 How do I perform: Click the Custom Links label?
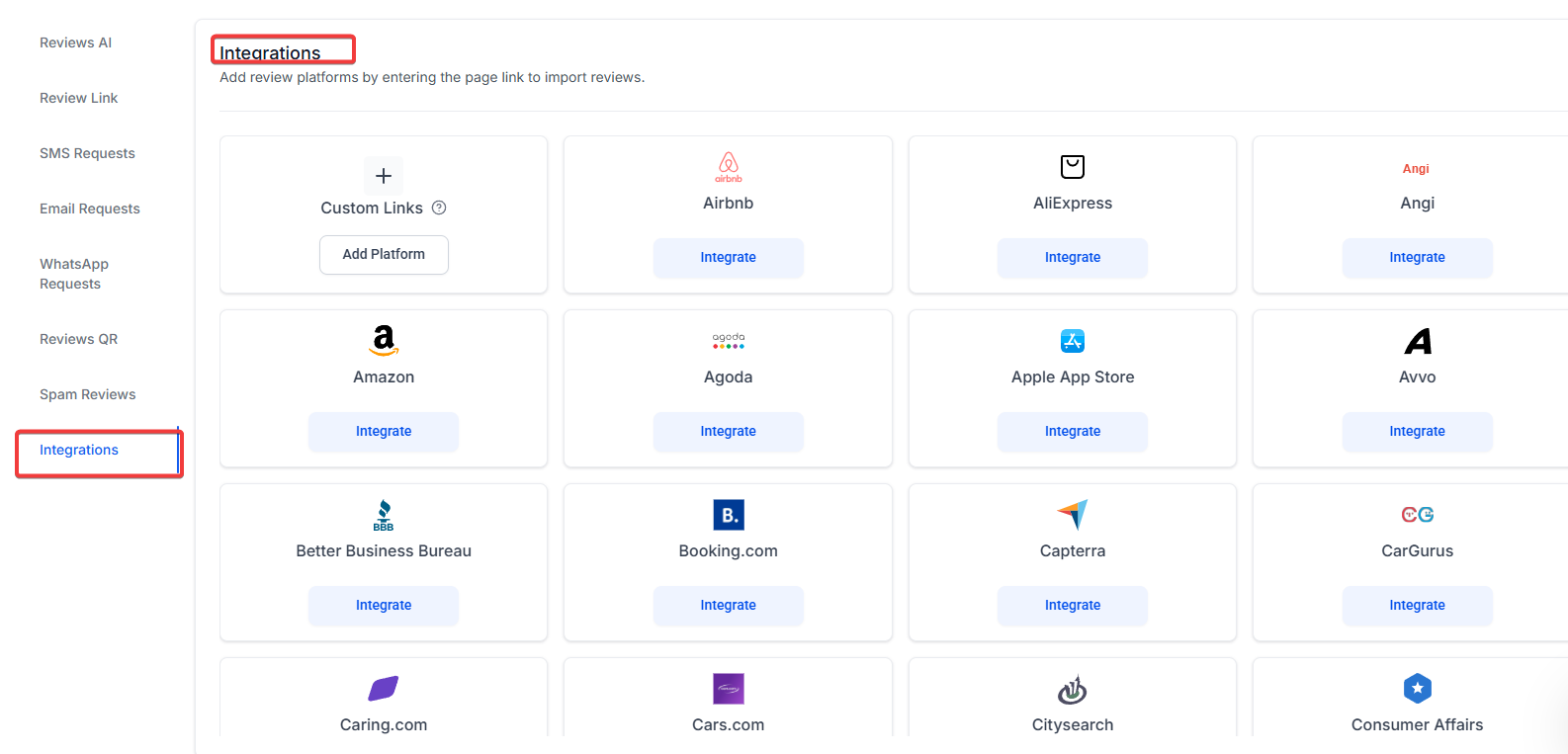pyautogui.click(x=372, y=208)
